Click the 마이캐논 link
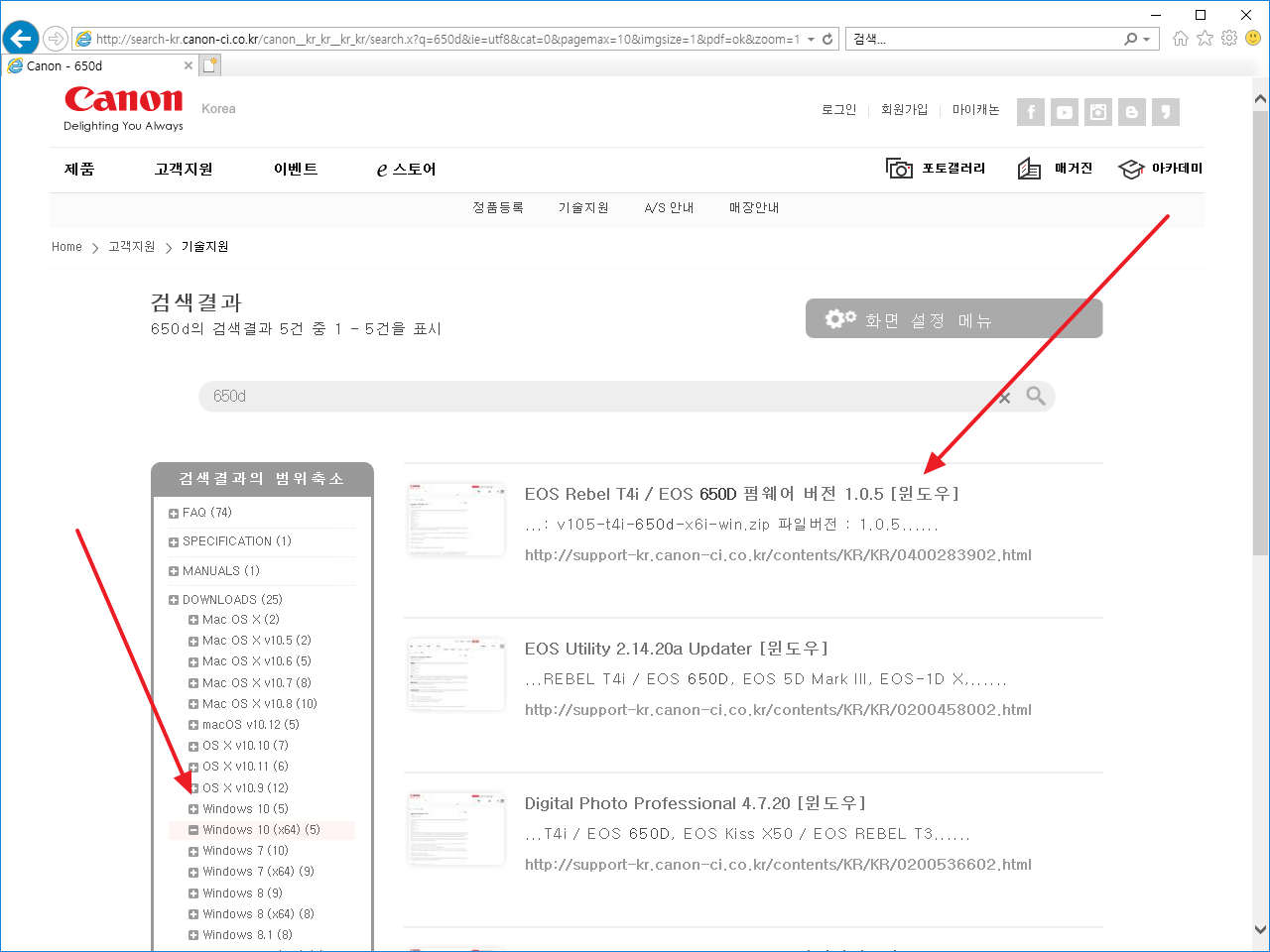This screenshot has width=1270, height=952. click(975, 109)
